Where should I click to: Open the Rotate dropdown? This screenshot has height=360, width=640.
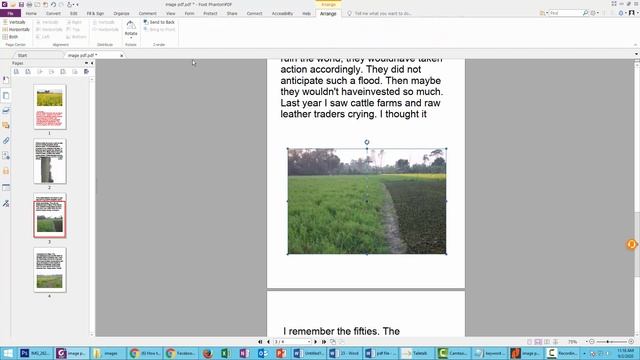click(x=131, y=30)
